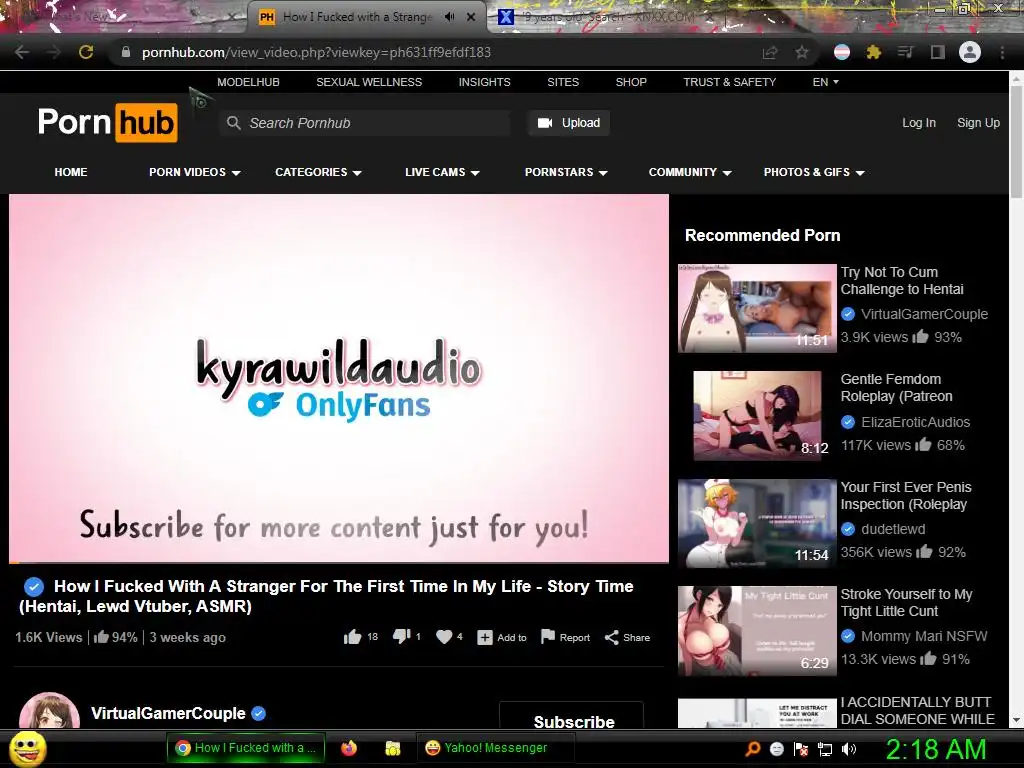Image resolution: width=1024 pixels, height=768 pixels.
Task: Click the verified badge next to VirtualGamerCouple name
Action: pyautogui.click(x=259, y=713)
